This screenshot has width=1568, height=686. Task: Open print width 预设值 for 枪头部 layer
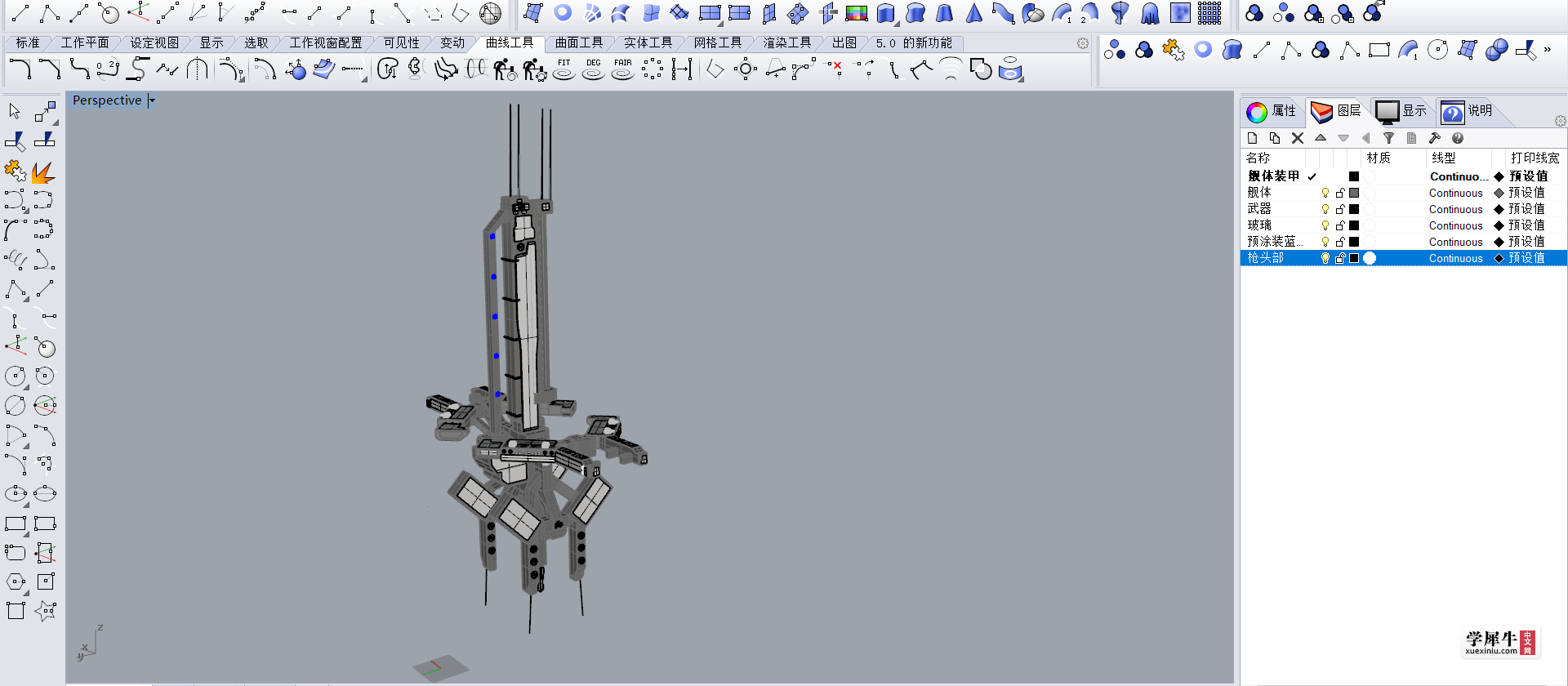[x=1526, y=258]
